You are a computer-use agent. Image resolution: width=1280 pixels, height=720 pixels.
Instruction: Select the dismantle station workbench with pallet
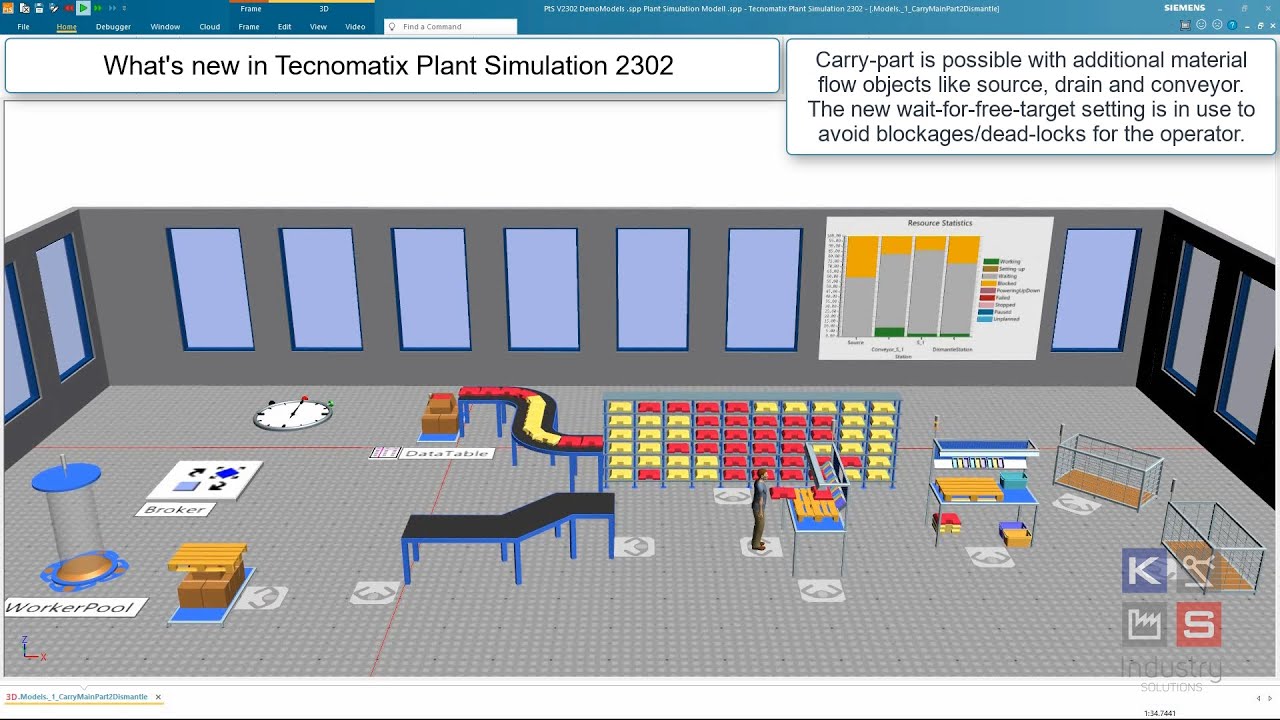pos(817,510)
